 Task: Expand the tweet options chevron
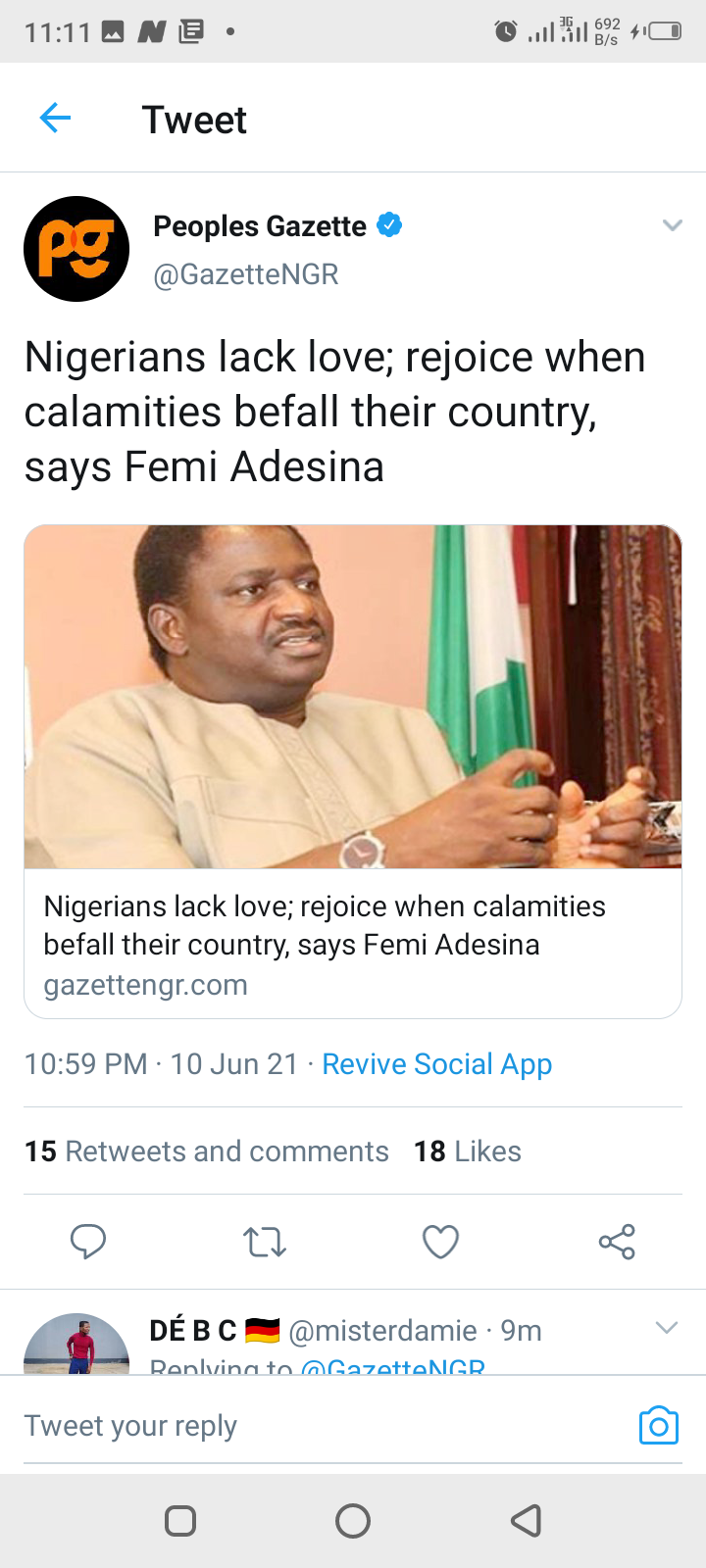672,225
